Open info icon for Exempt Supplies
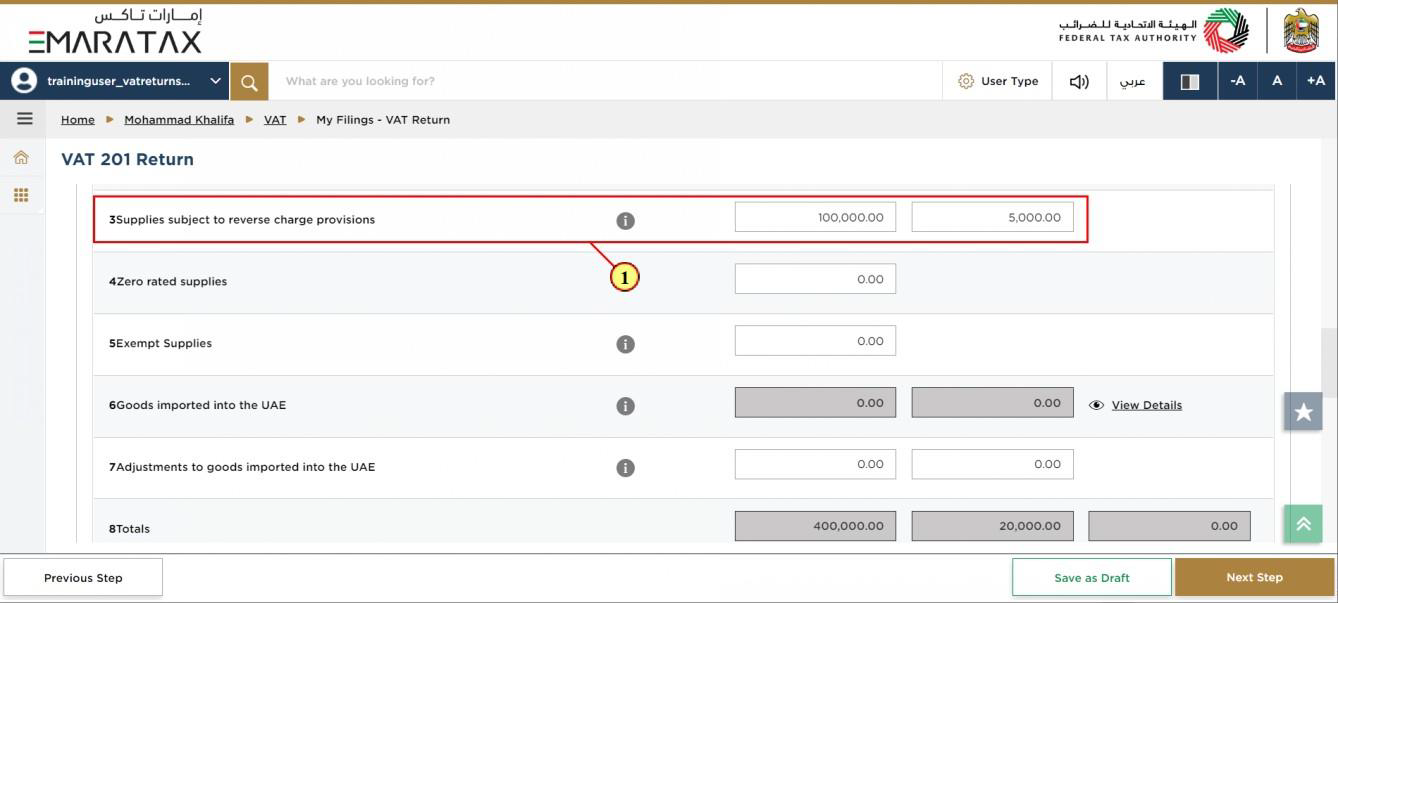Image resolution: width=1414 pixels, height=801 pixels. (625, 344)
